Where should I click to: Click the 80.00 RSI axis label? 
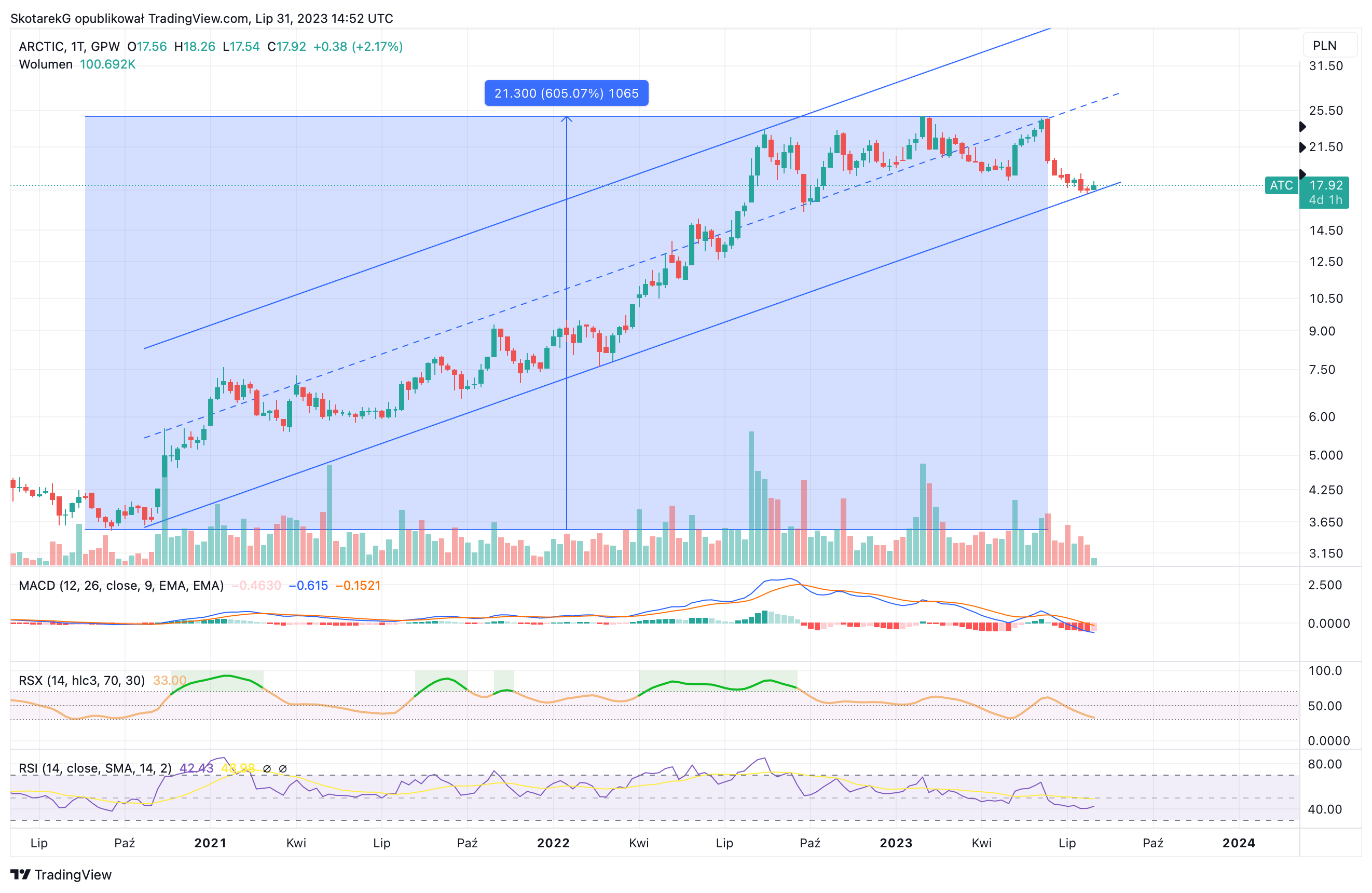tap(1325, 764)
